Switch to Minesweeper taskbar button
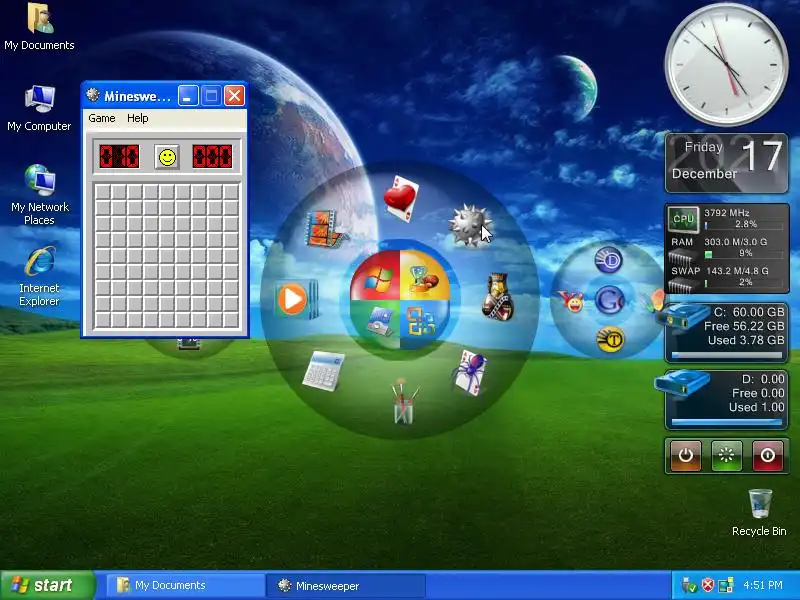The image size is (800, 600). pos(346,586)
